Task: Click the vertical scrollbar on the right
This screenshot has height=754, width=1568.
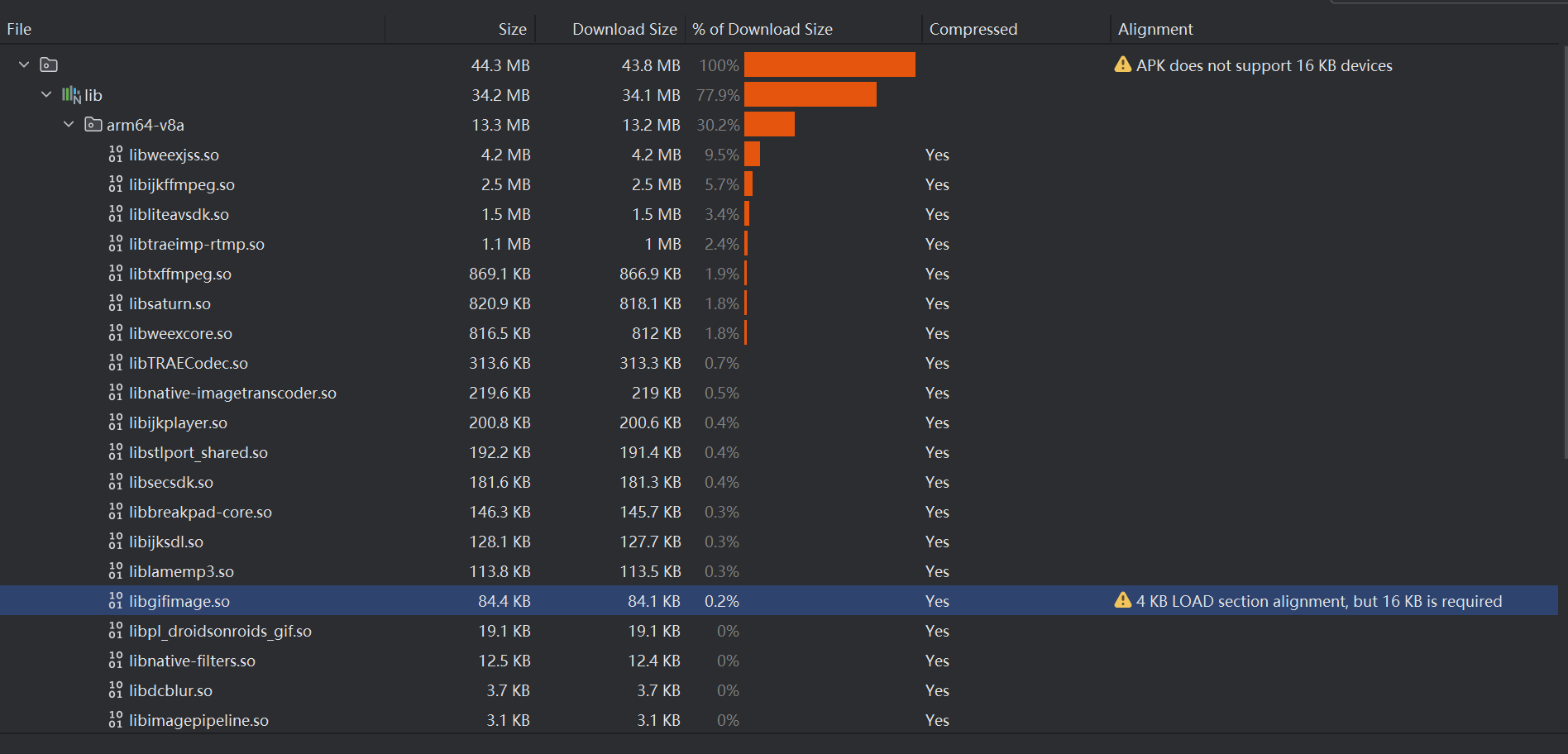Action: pos(1564,248)
